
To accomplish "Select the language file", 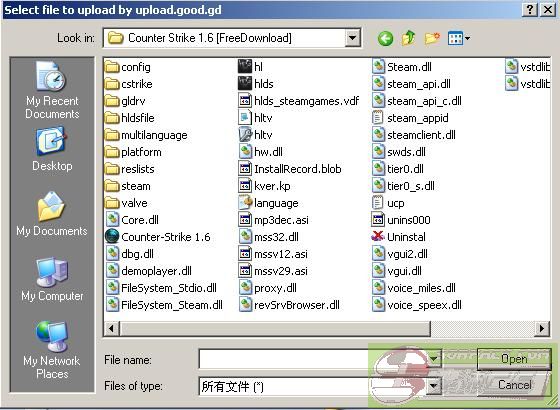I will click(269, 203).
